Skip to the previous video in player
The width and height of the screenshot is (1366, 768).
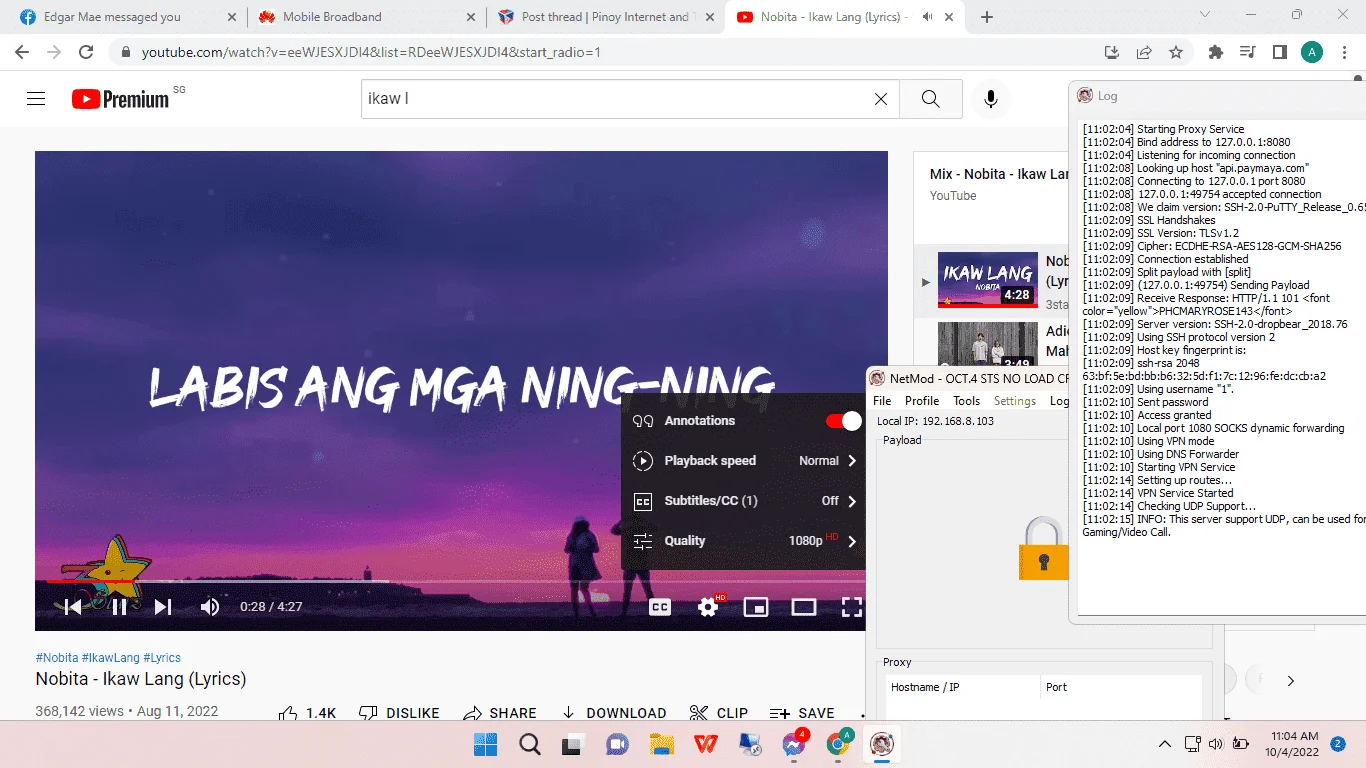click(73, 607)
